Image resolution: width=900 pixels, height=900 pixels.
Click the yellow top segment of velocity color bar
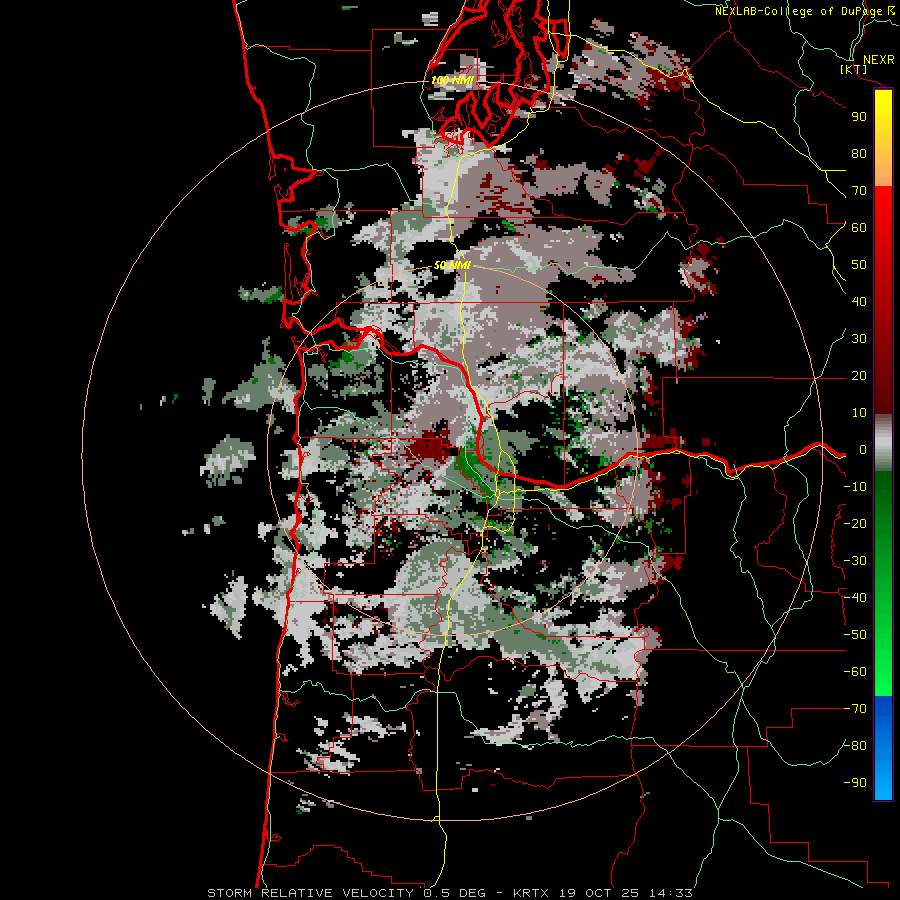(883, 138)
